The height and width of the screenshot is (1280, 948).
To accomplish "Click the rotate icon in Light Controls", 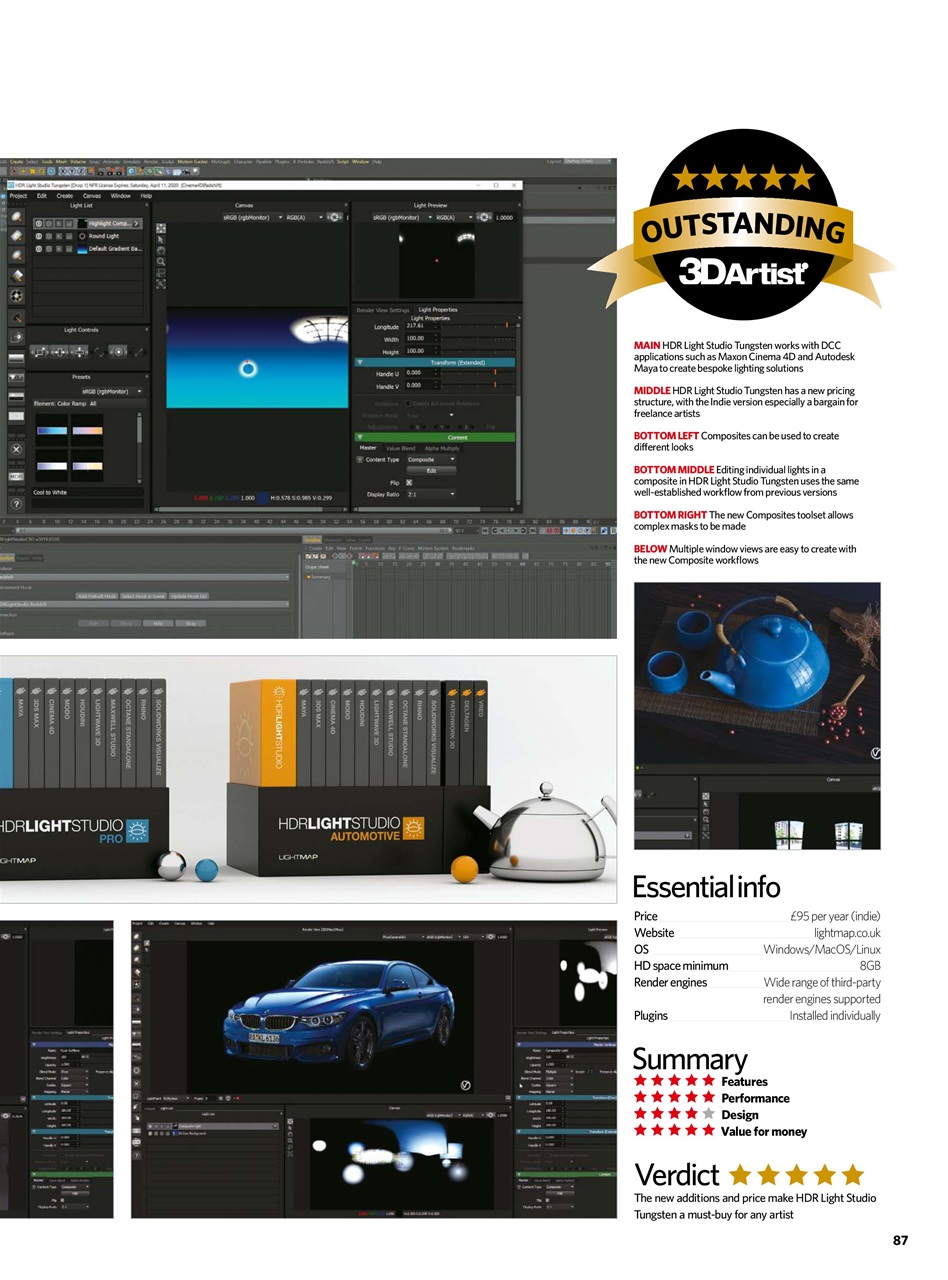I will coord(100,351).
